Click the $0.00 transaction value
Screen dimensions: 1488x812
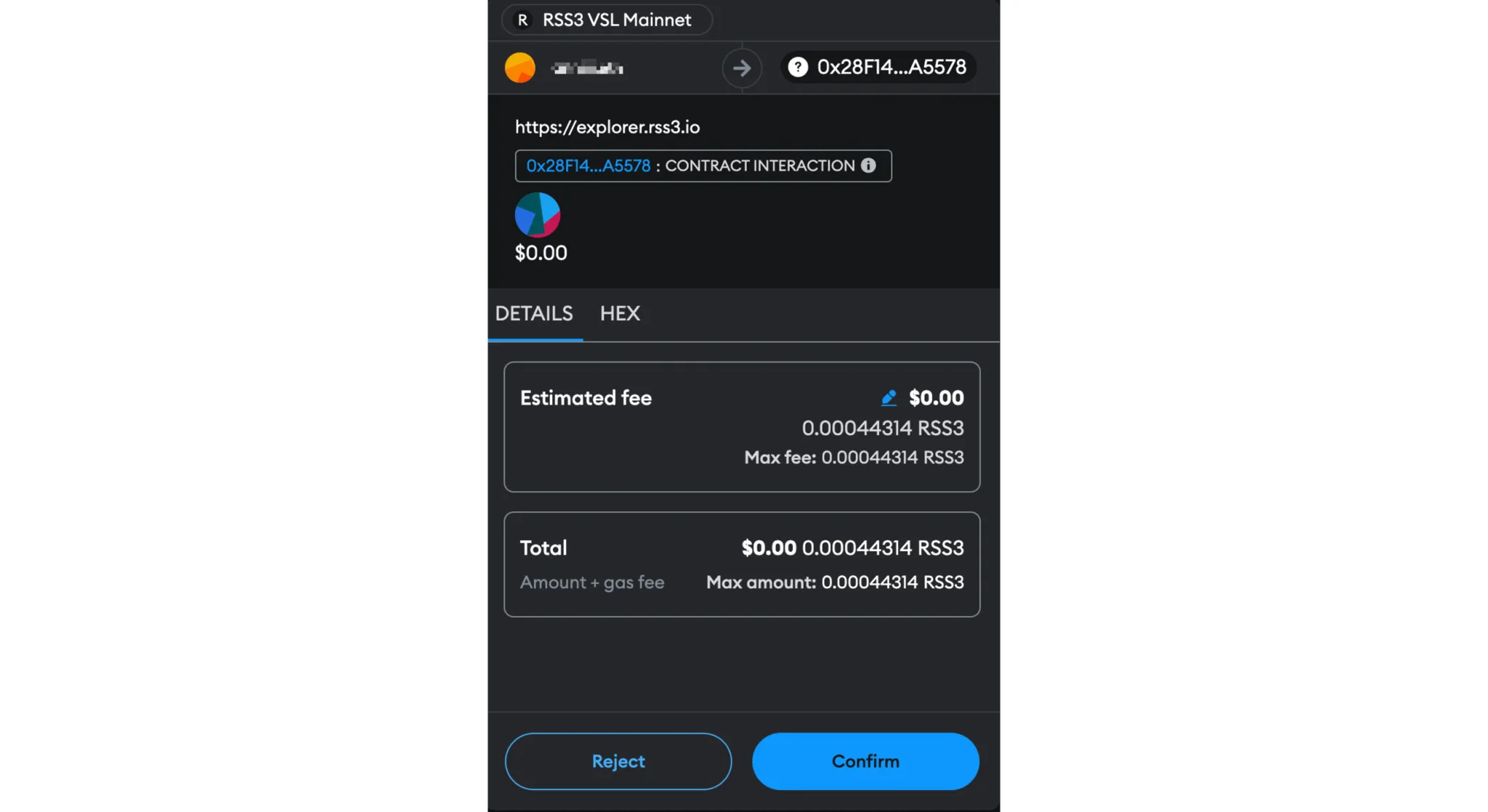pos(541,253)
